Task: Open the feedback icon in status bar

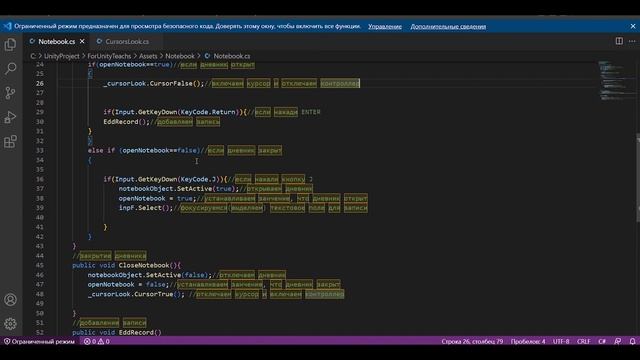Action: pos(618,341)
